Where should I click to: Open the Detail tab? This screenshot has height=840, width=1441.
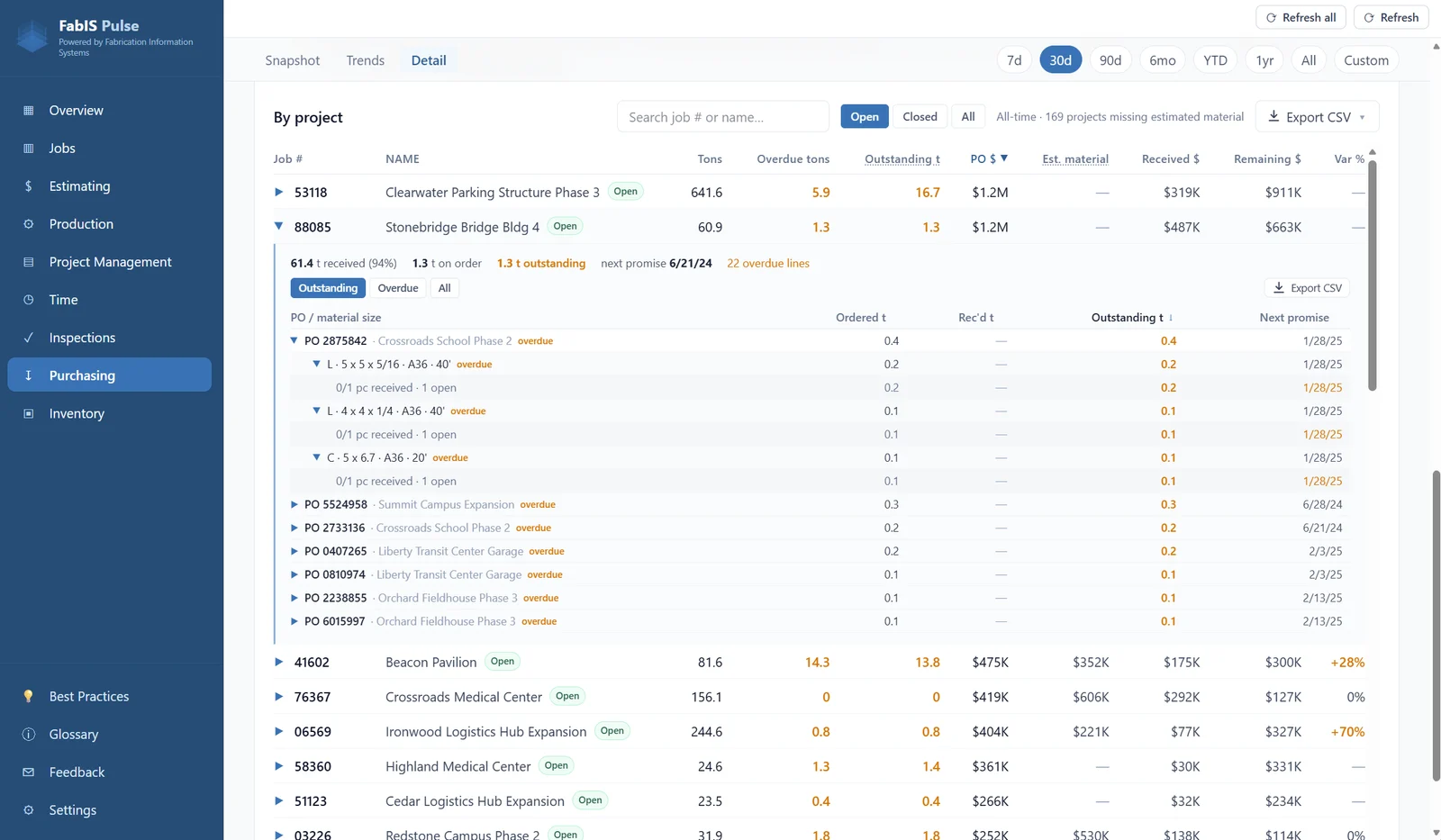point(429,60)
